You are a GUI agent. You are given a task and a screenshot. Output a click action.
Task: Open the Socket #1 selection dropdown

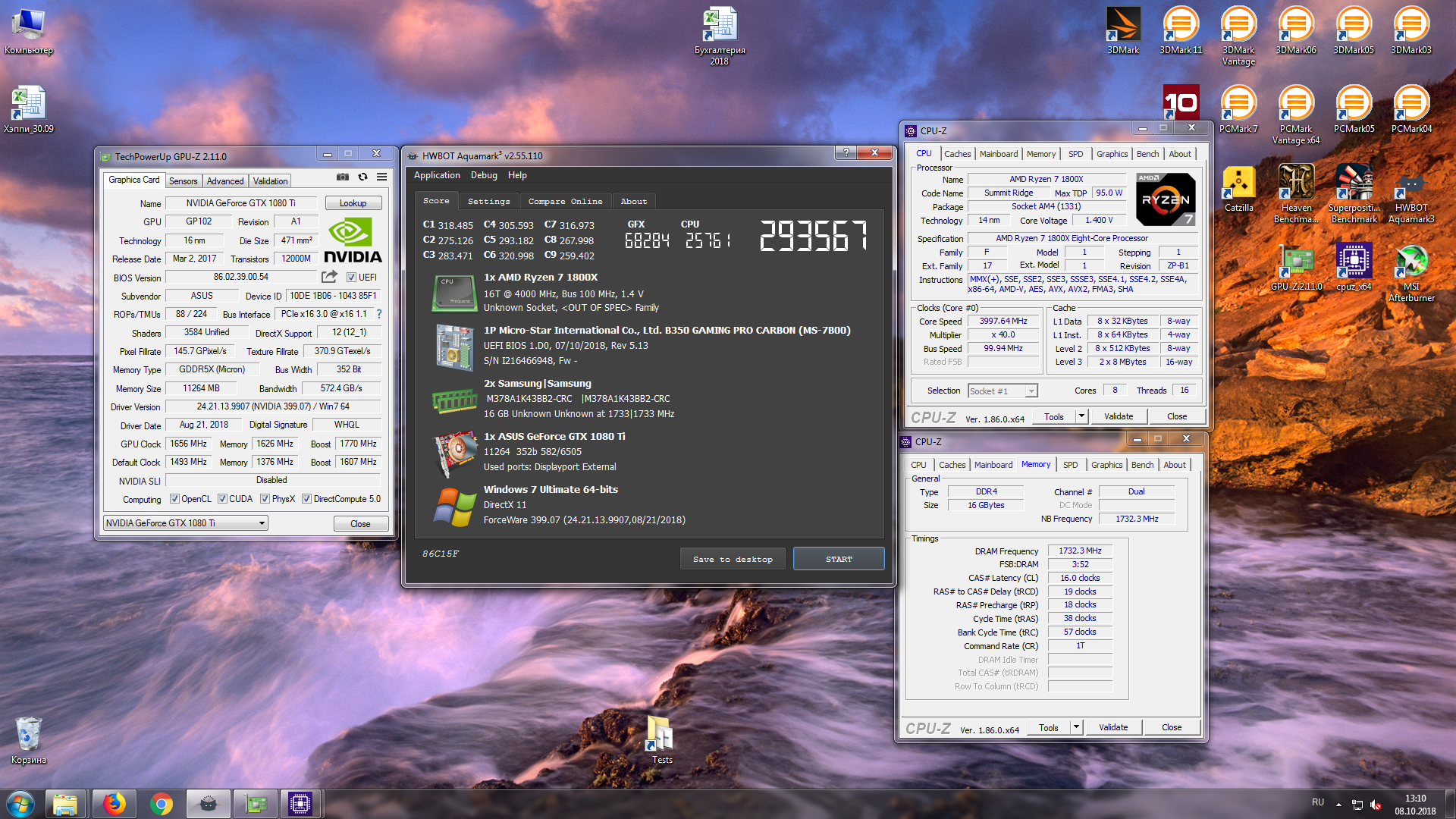pos(1003,391)
